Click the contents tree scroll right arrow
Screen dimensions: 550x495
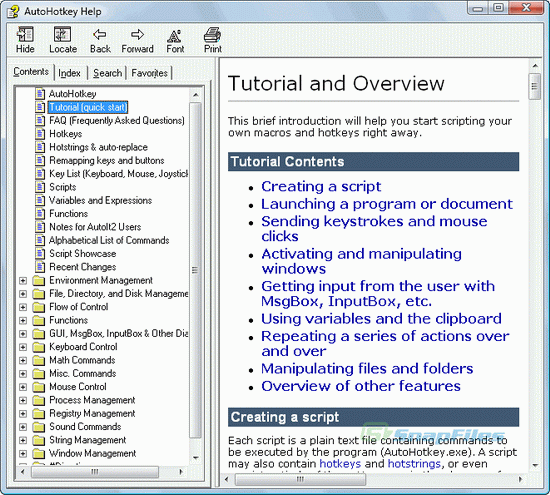pyautogui.click(x=181, y=472)
